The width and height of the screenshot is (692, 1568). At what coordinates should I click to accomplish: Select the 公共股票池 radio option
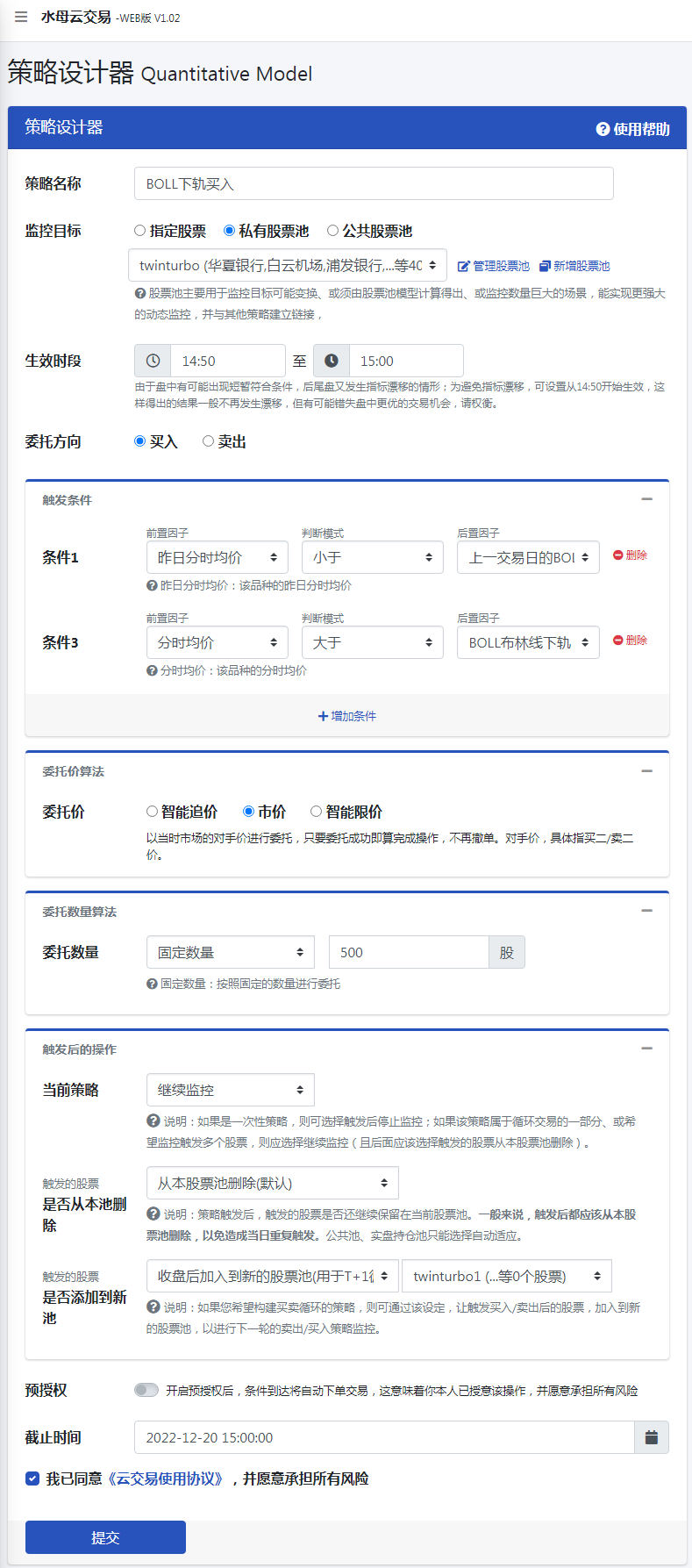pos(332,231)
